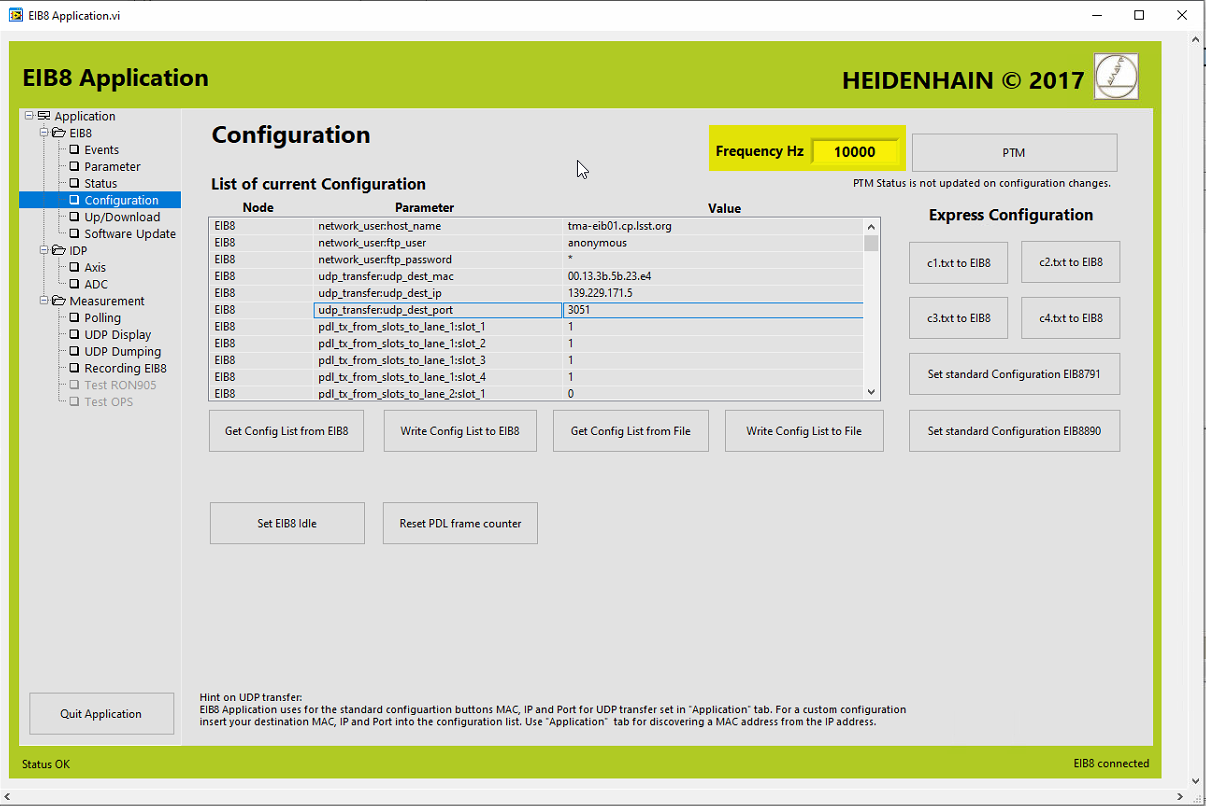This screenshot has height=806, width=1206.
Task: Click pdl_tx_from_slots_to_lane_1:slot_4 parameter cell
Action: click(x=438, y=377)
